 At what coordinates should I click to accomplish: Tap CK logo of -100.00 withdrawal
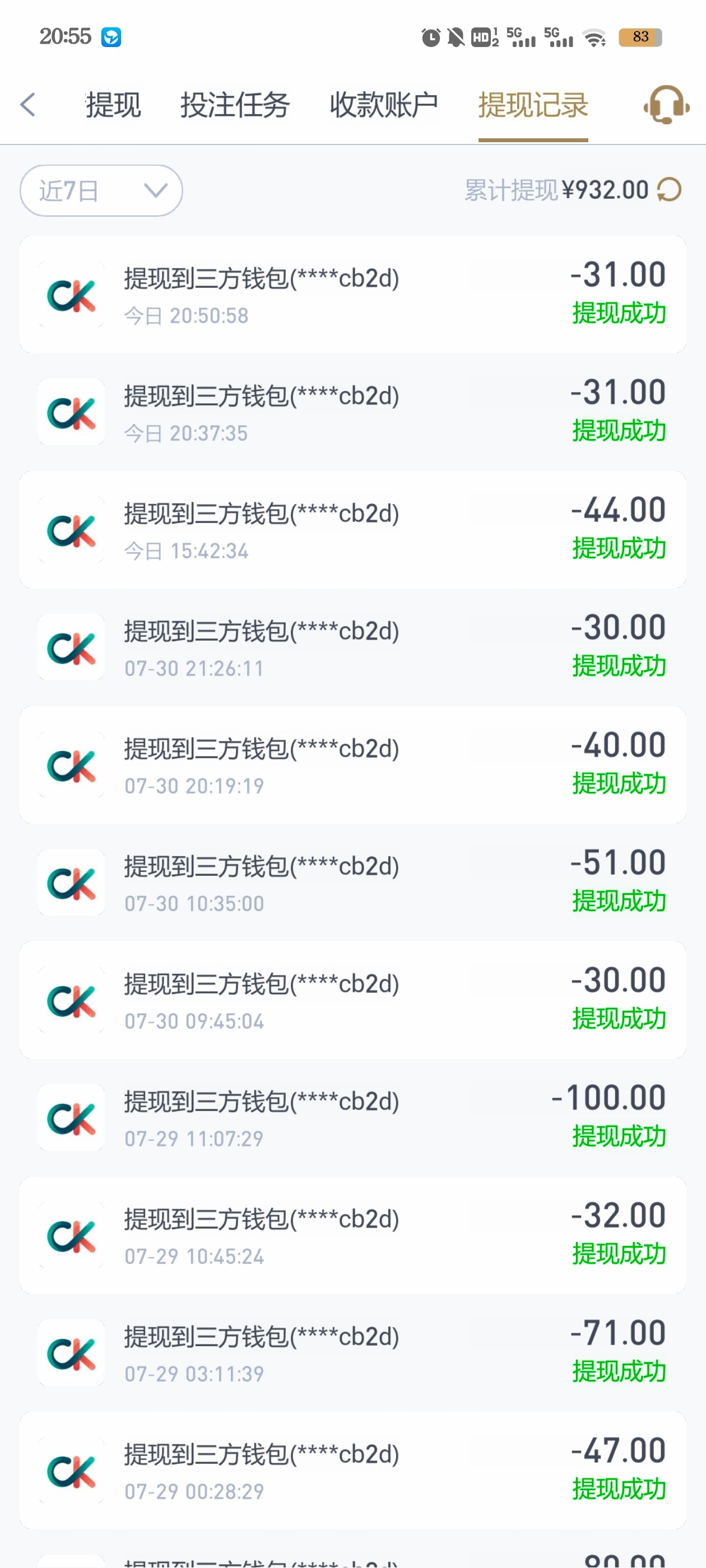[x=71, y=1118]
